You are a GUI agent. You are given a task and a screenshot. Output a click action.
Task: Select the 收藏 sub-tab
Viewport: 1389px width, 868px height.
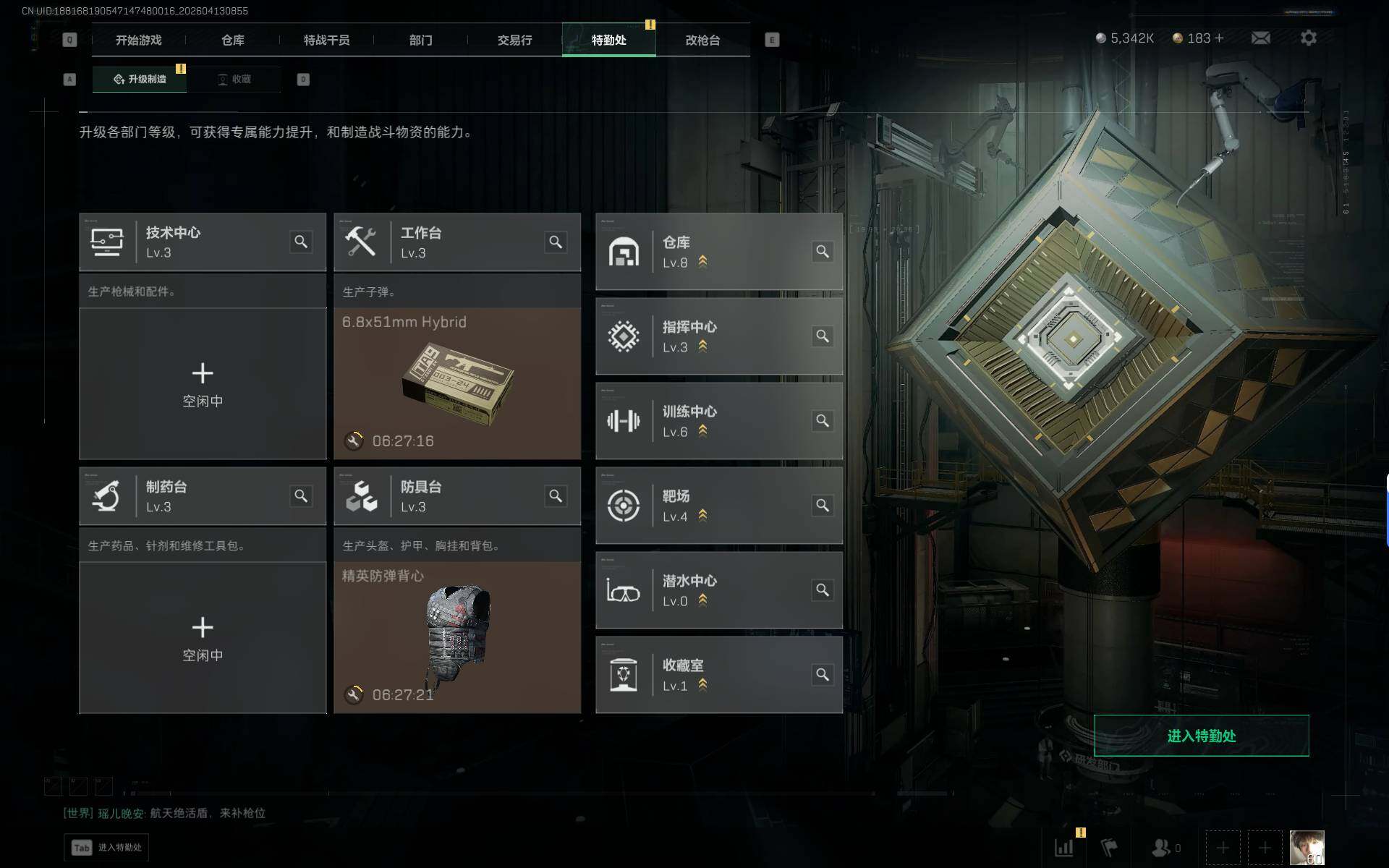pos(234,79)
